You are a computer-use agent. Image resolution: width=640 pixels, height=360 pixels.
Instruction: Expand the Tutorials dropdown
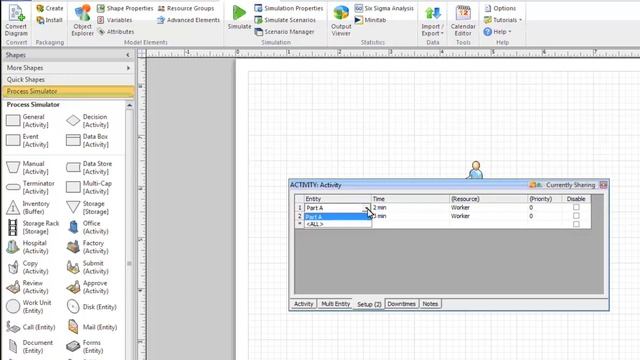(x=503, y=20)
